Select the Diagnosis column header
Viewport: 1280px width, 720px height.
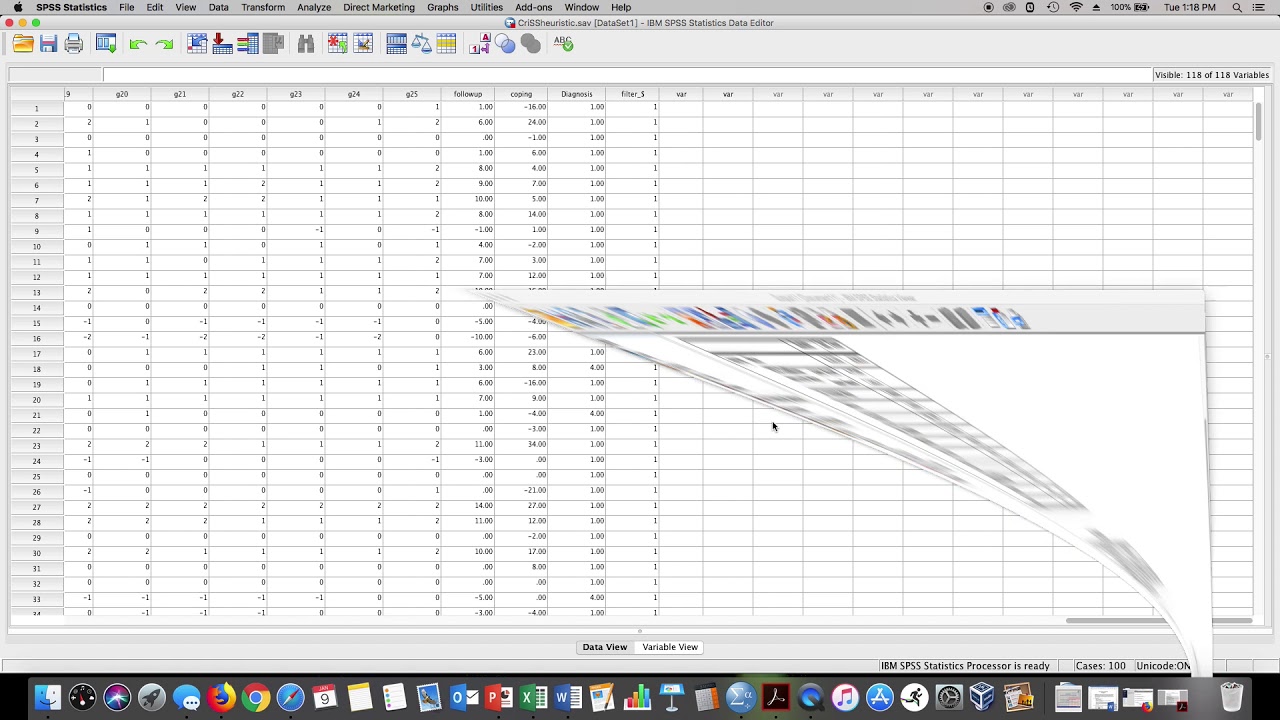click(577, 94)
